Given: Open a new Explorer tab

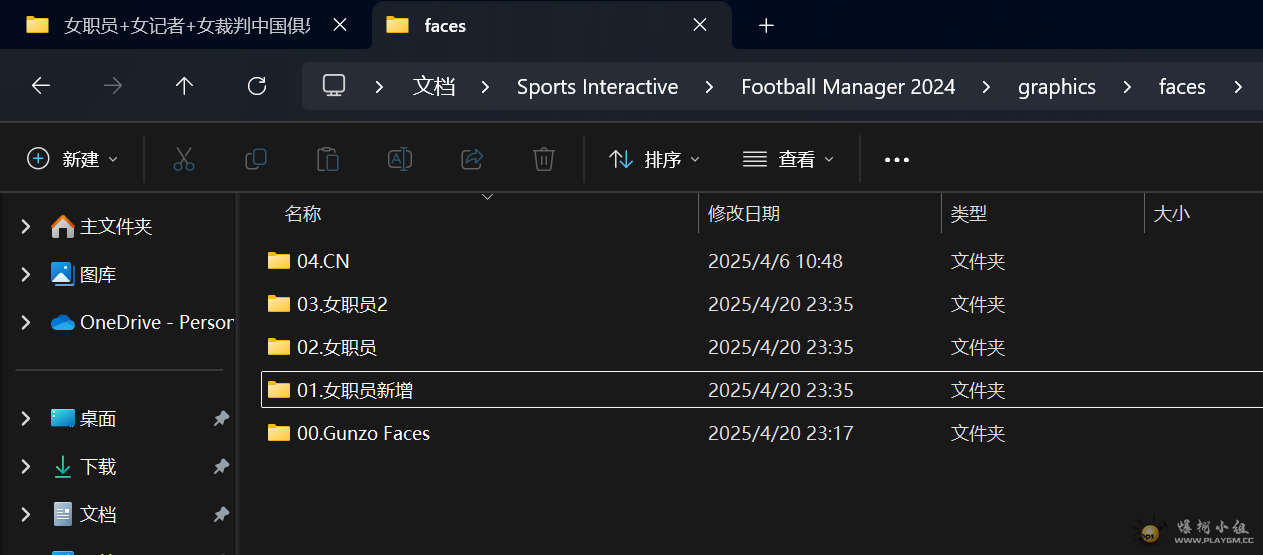Looking at the screenshot, I should click(766, 25).
